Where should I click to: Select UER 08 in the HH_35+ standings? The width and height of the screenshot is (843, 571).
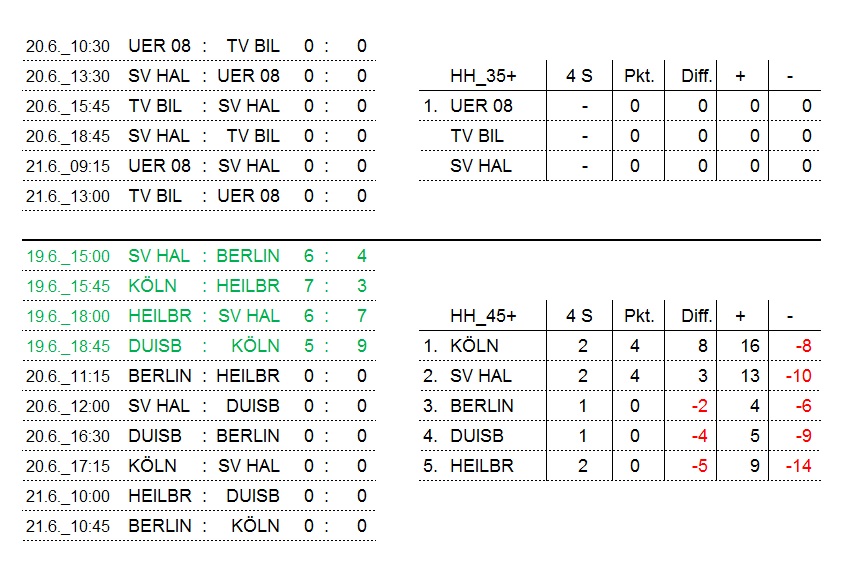pyautogui.click(x=481, y=106)
